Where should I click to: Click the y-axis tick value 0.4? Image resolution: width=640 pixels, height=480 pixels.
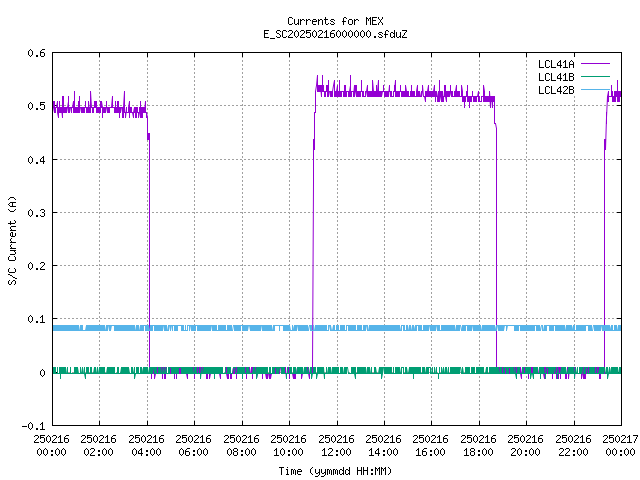(36, 160)
